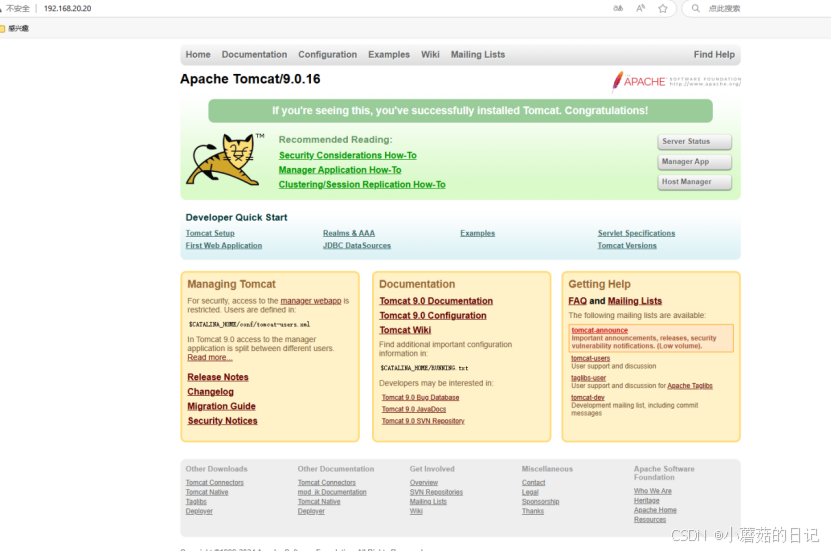Open the tomcat-announce mailing list link
This screenshot has height=551, width=831.
(599, 330)
